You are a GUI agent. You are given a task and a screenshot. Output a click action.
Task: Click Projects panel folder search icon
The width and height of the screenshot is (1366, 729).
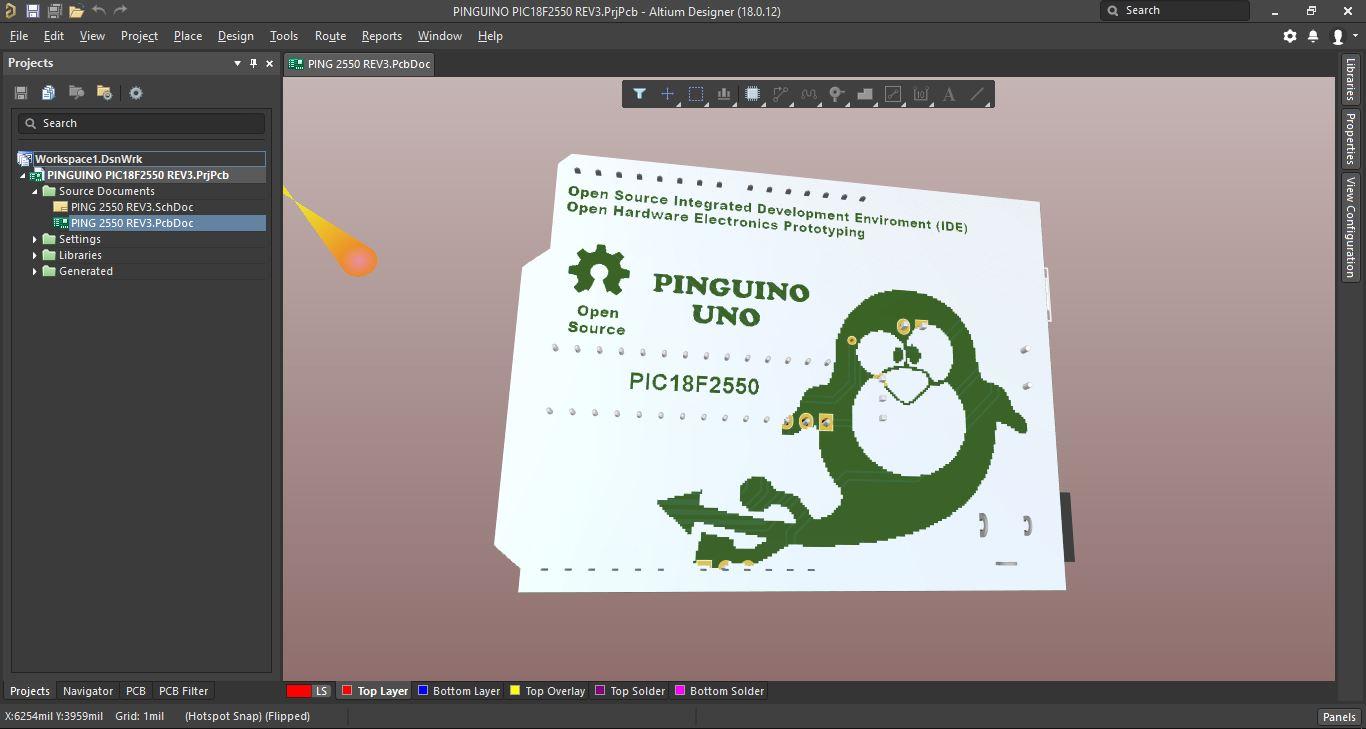click(x=76, y=93)
